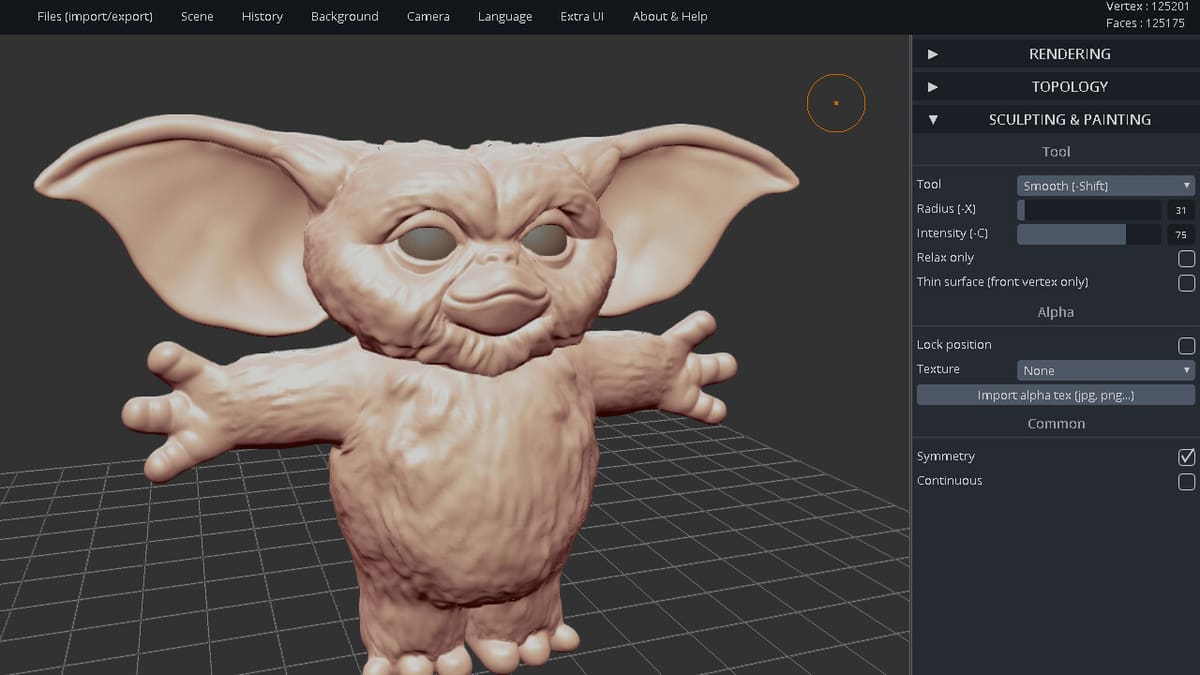Click the 'Common' section heading
This screenshot has height=675, width=1200.
pos(1056,424)
